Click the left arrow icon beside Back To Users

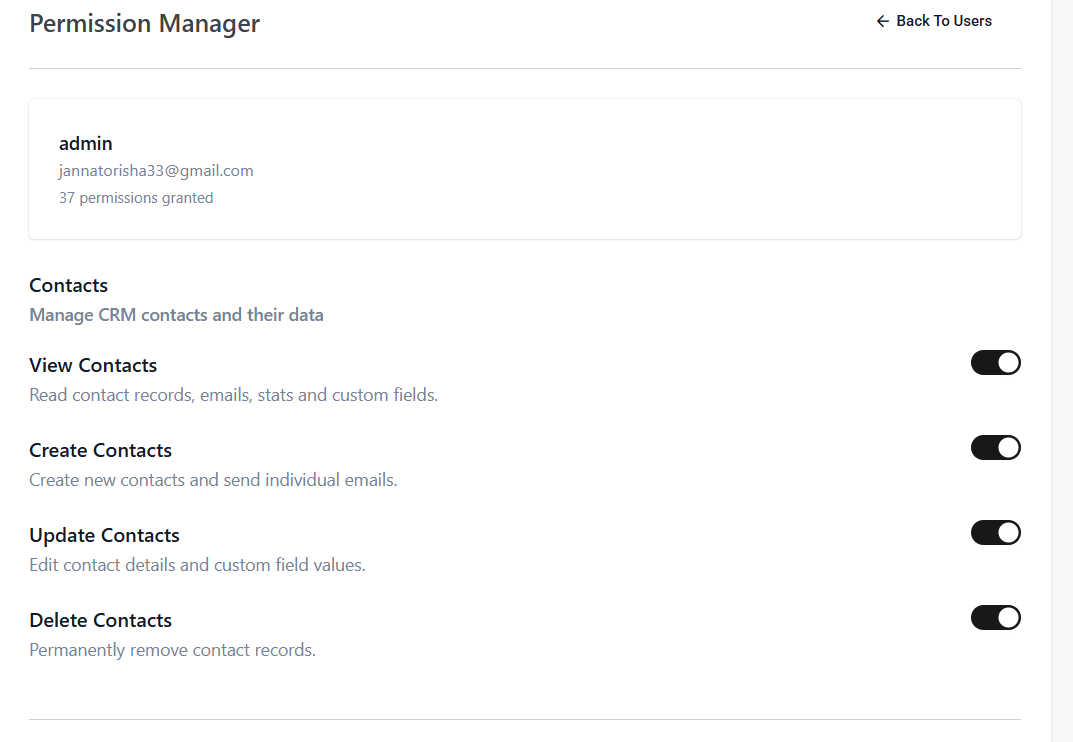click(883, 21)
